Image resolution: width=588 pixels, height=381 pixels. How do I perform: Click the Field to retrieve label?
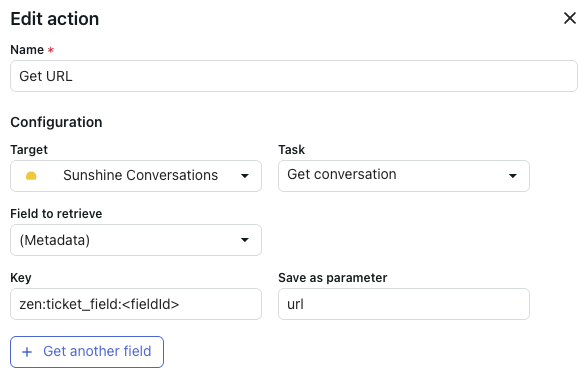point(56,214)
